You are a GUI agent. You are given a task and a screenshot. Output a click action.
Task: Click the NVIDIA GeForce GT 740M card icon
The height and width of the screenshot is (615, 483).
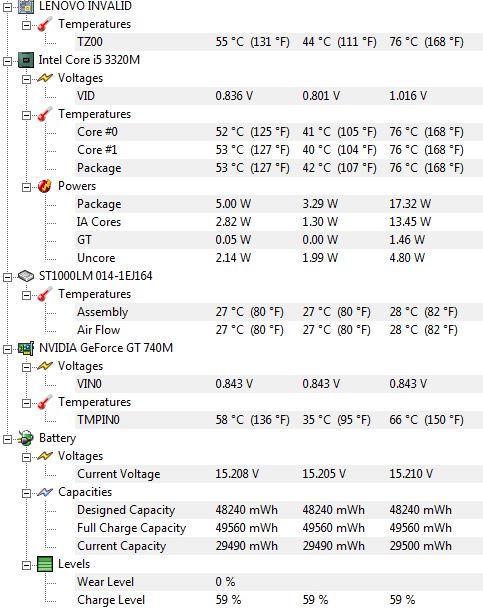tap(26, 348)
